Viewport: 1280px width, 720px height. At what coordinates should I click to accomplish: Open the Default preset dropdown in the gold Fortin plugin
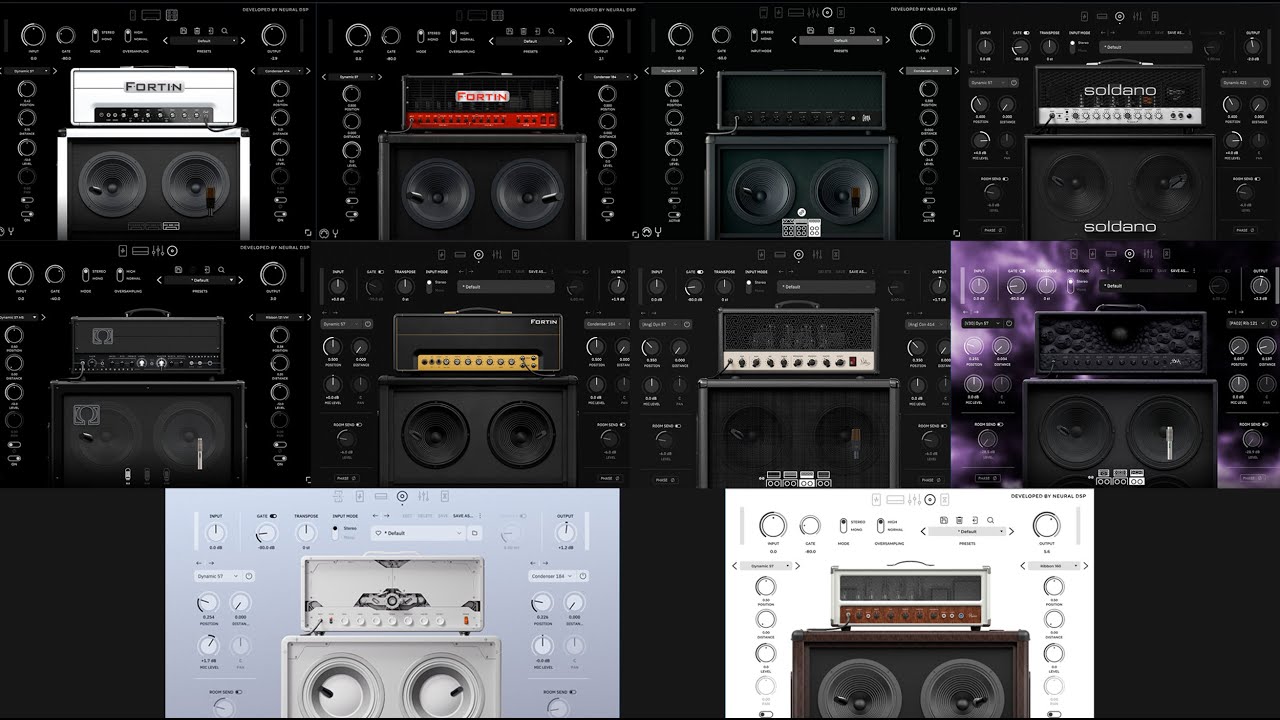[x=505, y=287]
